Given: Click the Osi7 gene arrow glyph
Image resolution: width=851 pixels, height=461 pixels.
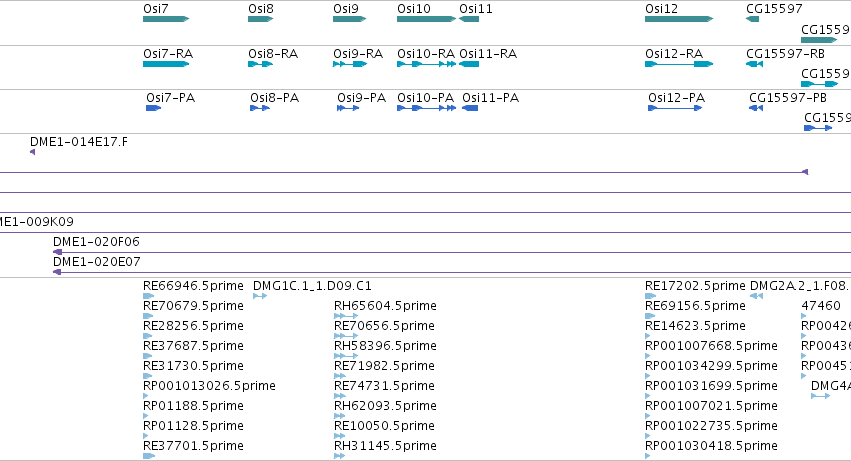Looking at the screenshot, I should pos(166,19).
